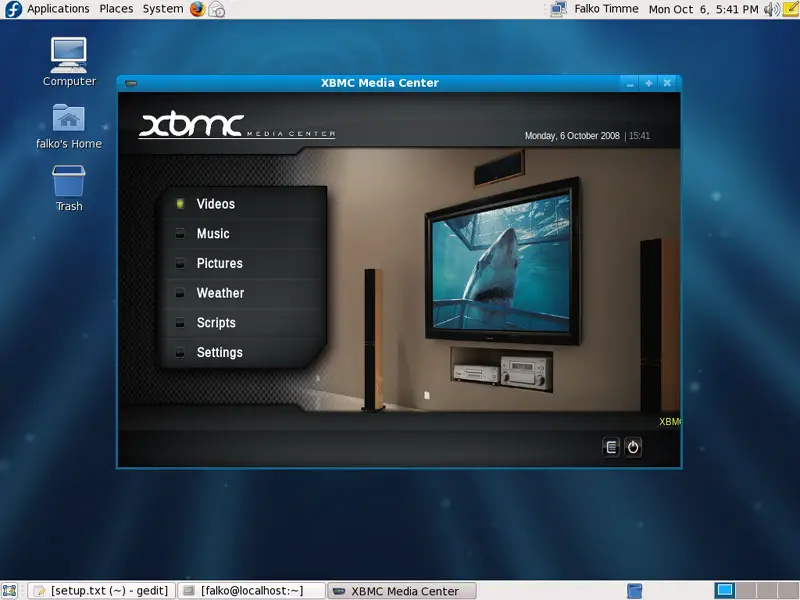The width and height of the screenshot is (800, 600).
Task: Select Videos in XBMC home menu
Action: [215, 204]
